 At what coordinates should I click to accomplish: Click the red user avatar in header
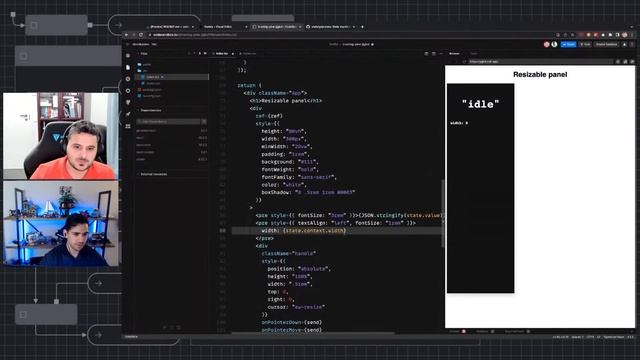[x=547, y=44]
